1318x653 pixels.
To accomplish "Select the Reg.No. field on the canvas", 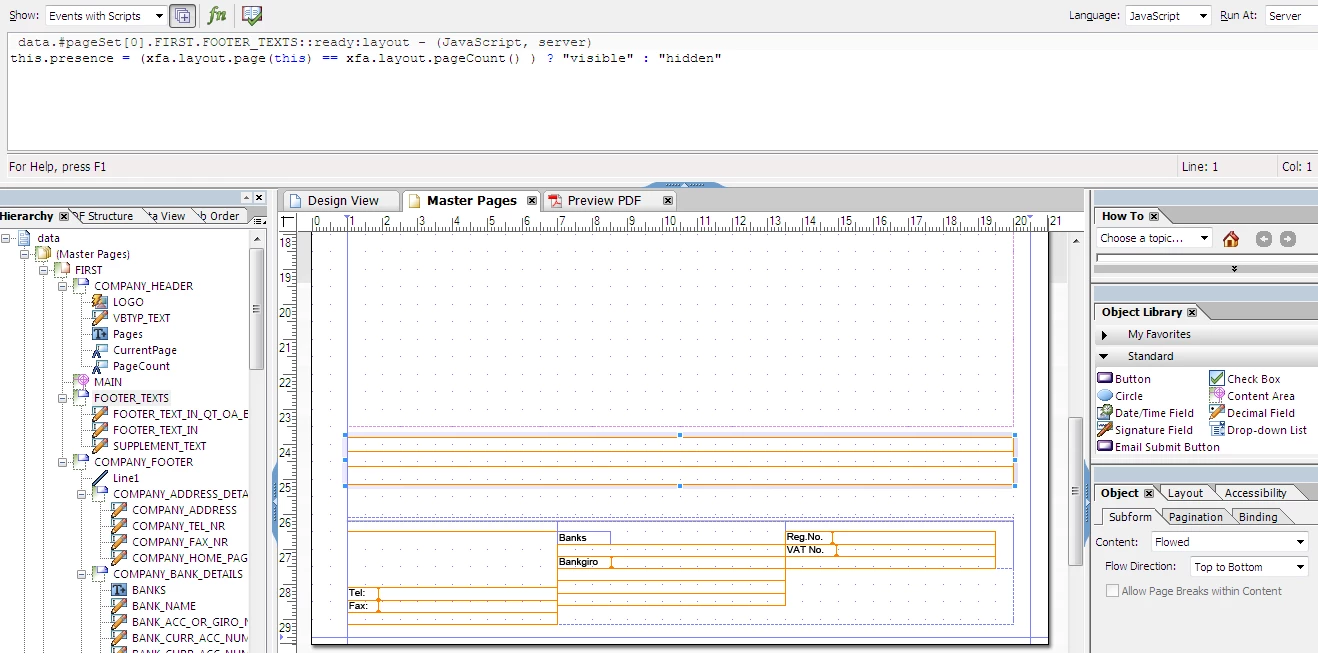I will coord(890,537).
